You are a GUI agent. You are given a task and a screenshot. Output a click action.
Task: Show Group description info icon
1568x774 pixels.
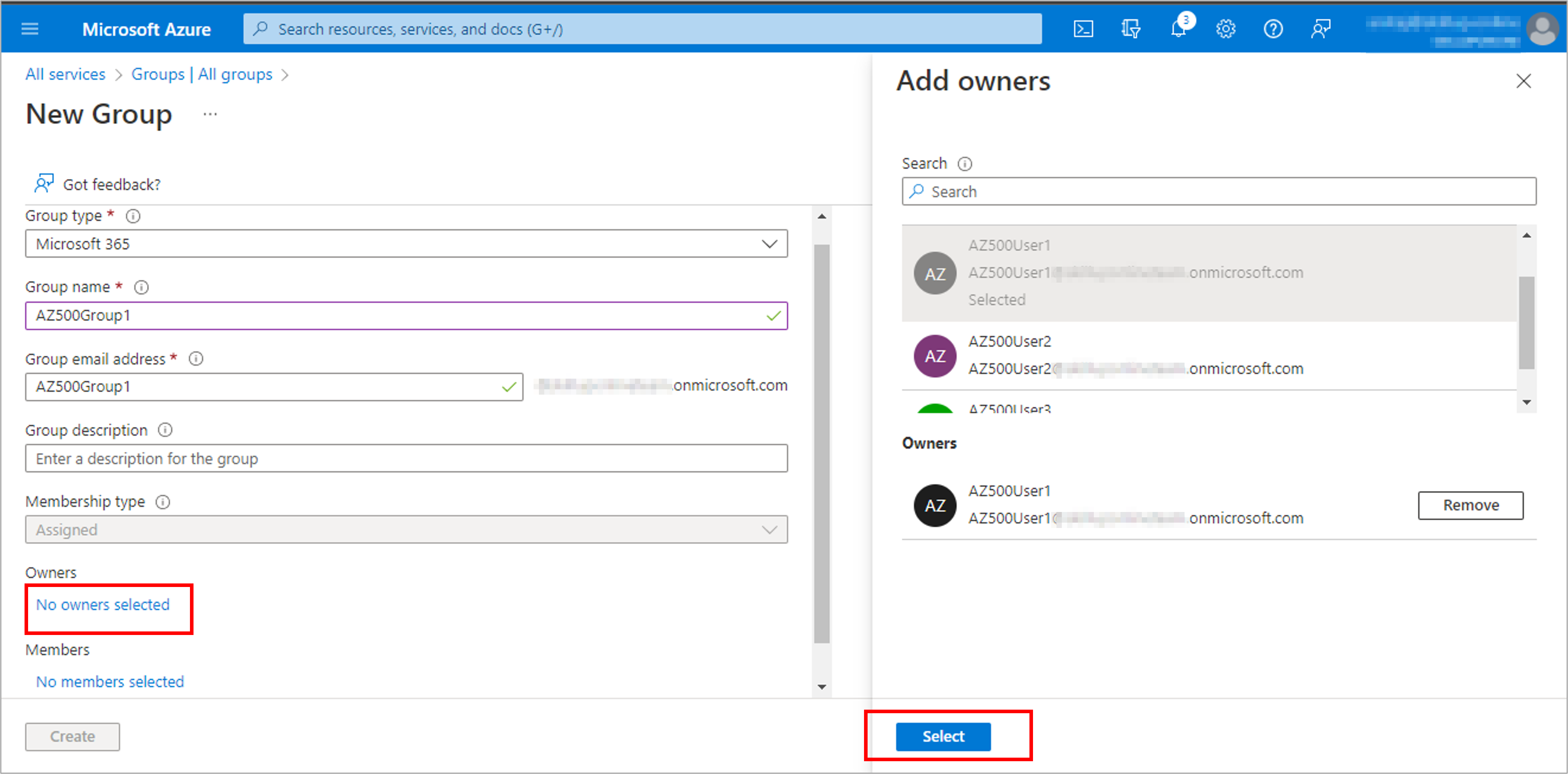coord(165,430)
